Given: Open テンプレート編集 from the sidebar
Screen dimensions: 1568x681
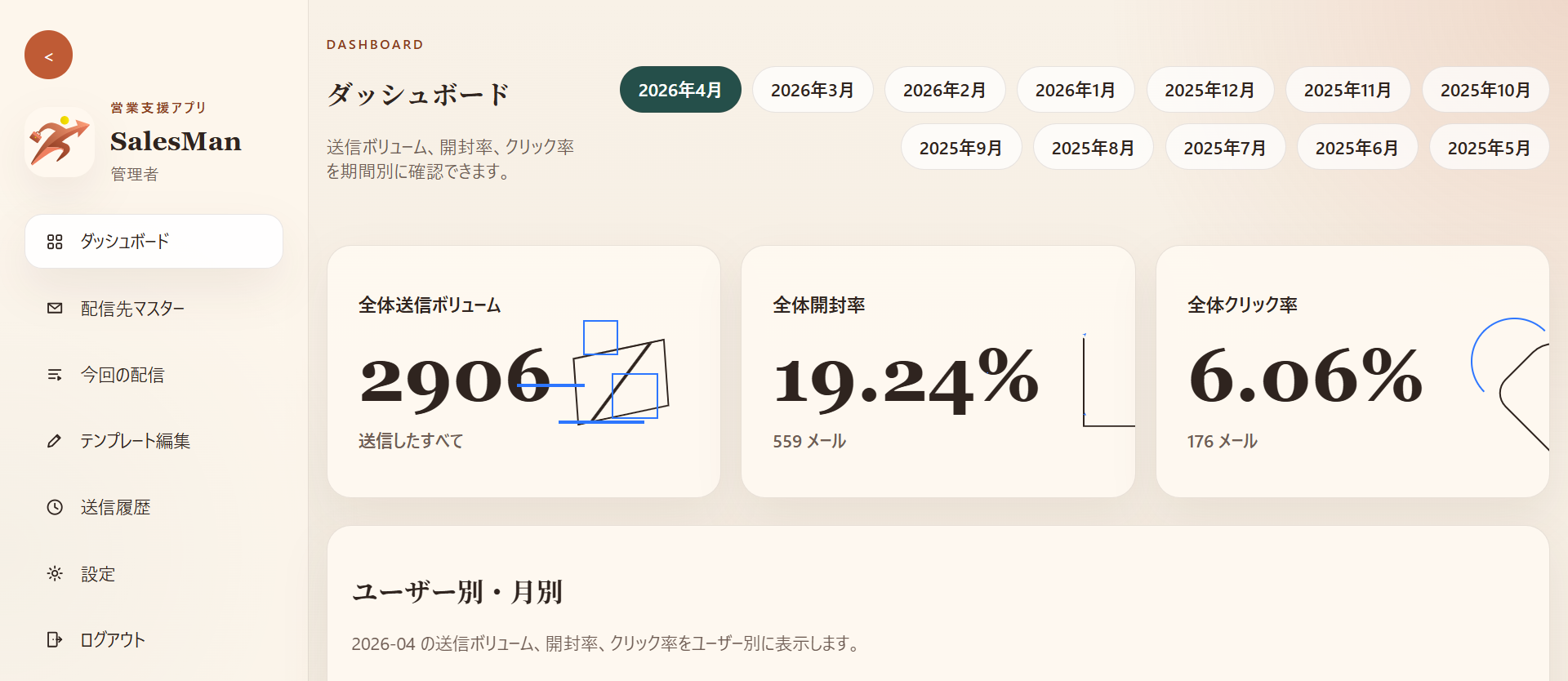Looking at the screenshot, I should [x=154, y=441].
